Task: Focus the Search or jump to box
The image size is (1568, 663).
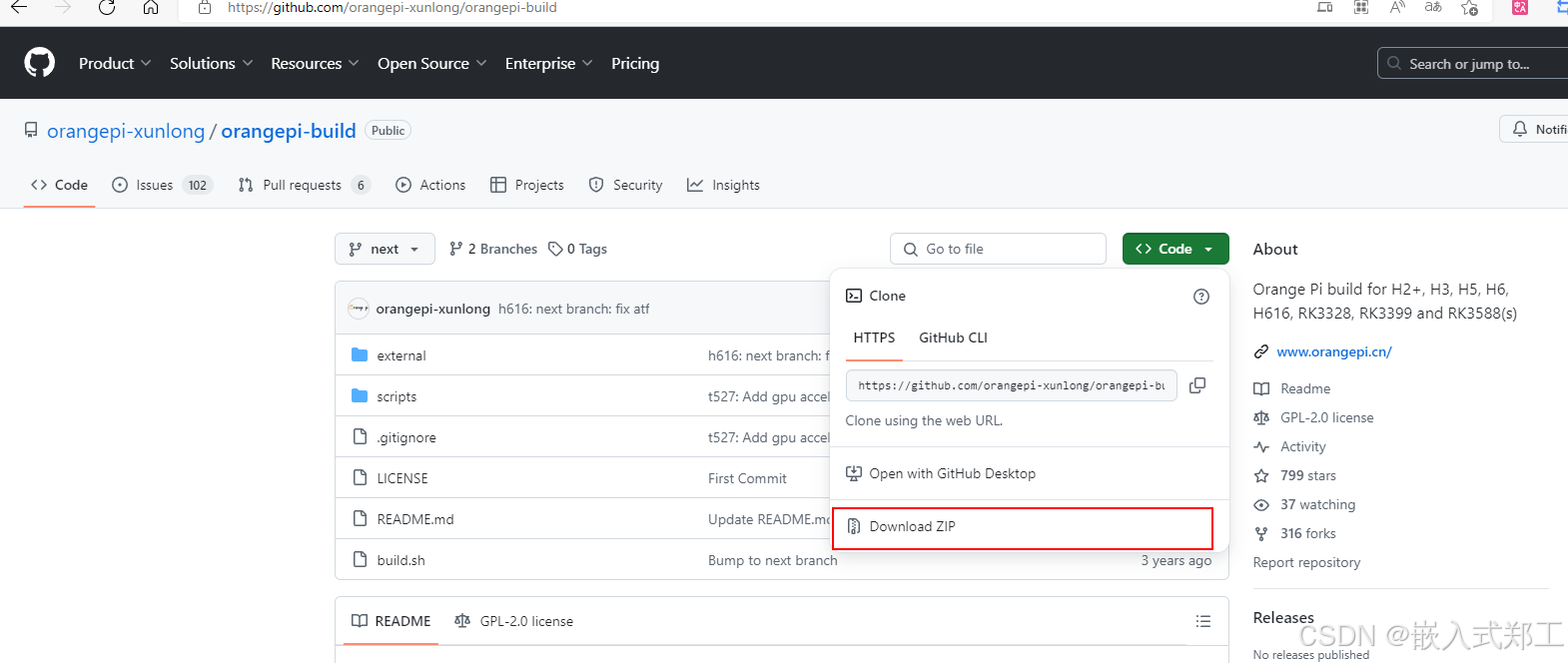Action: (1473, 63)
